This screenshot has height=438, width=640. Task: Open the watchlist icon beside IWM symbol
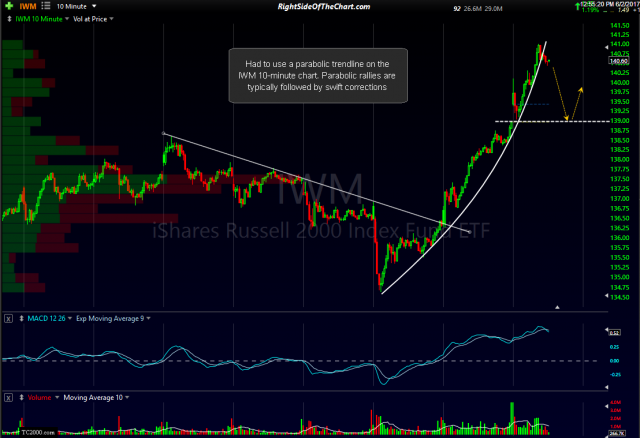point(46,6)
